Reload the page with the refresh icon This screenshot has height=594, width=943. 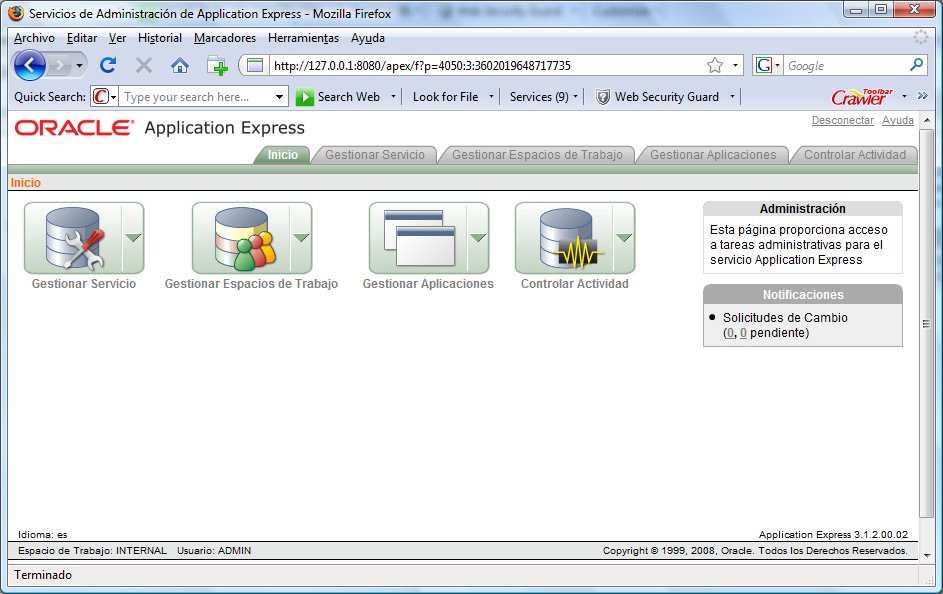tap(108, 65)
